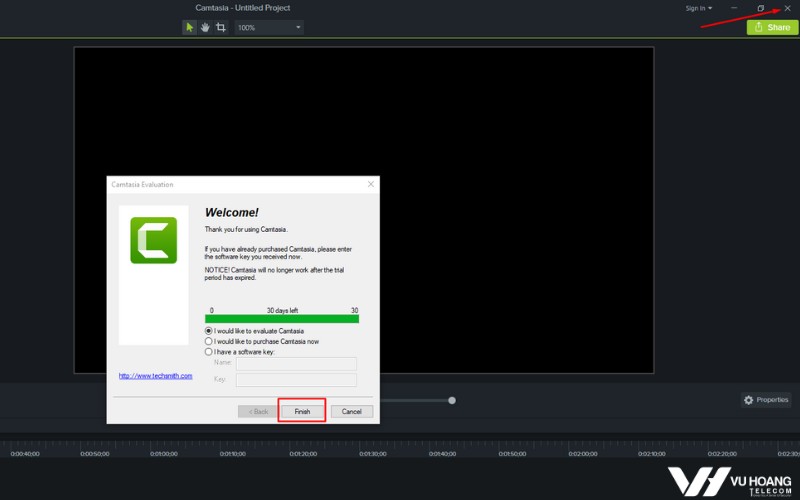
Task: Click the Back button in dialog
Action: [258, 411]
